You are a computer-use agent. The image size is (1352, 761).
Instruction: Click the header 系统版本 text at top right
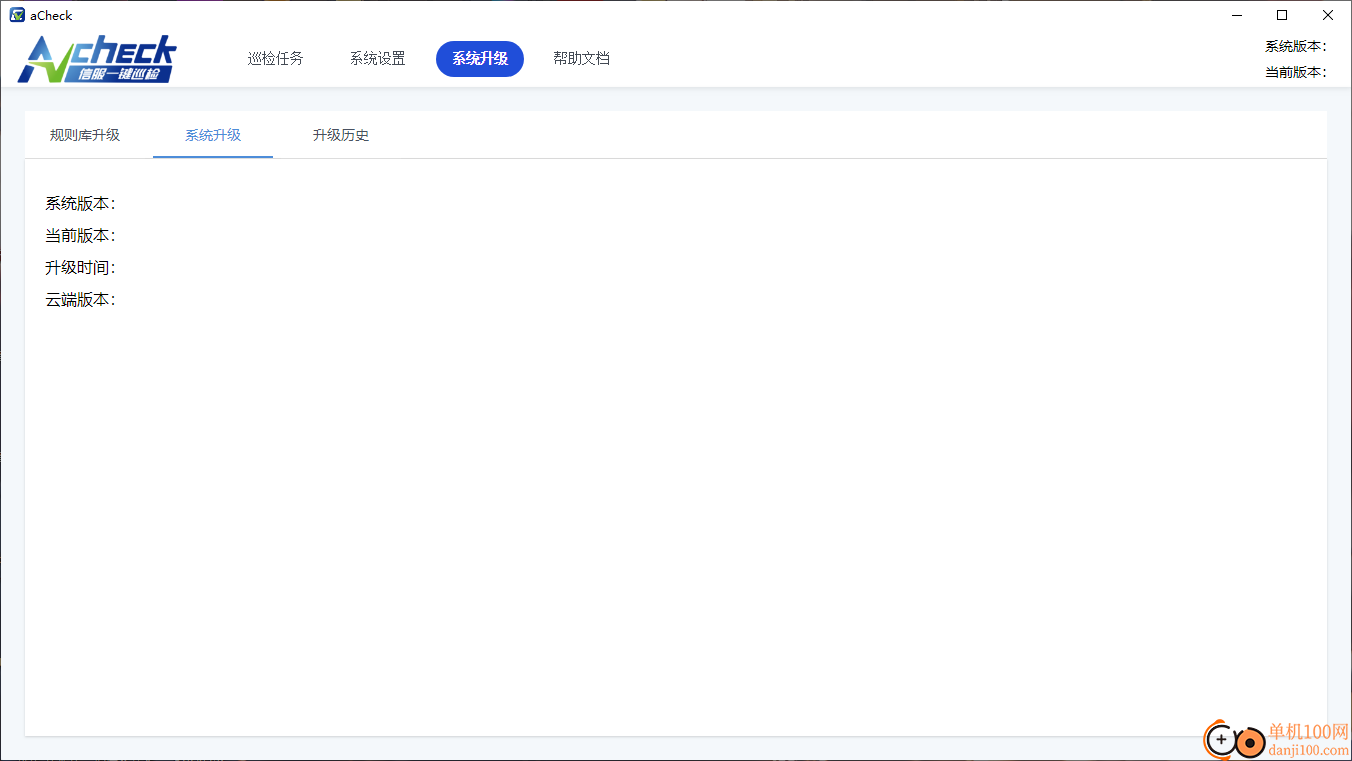point(1296,46)
